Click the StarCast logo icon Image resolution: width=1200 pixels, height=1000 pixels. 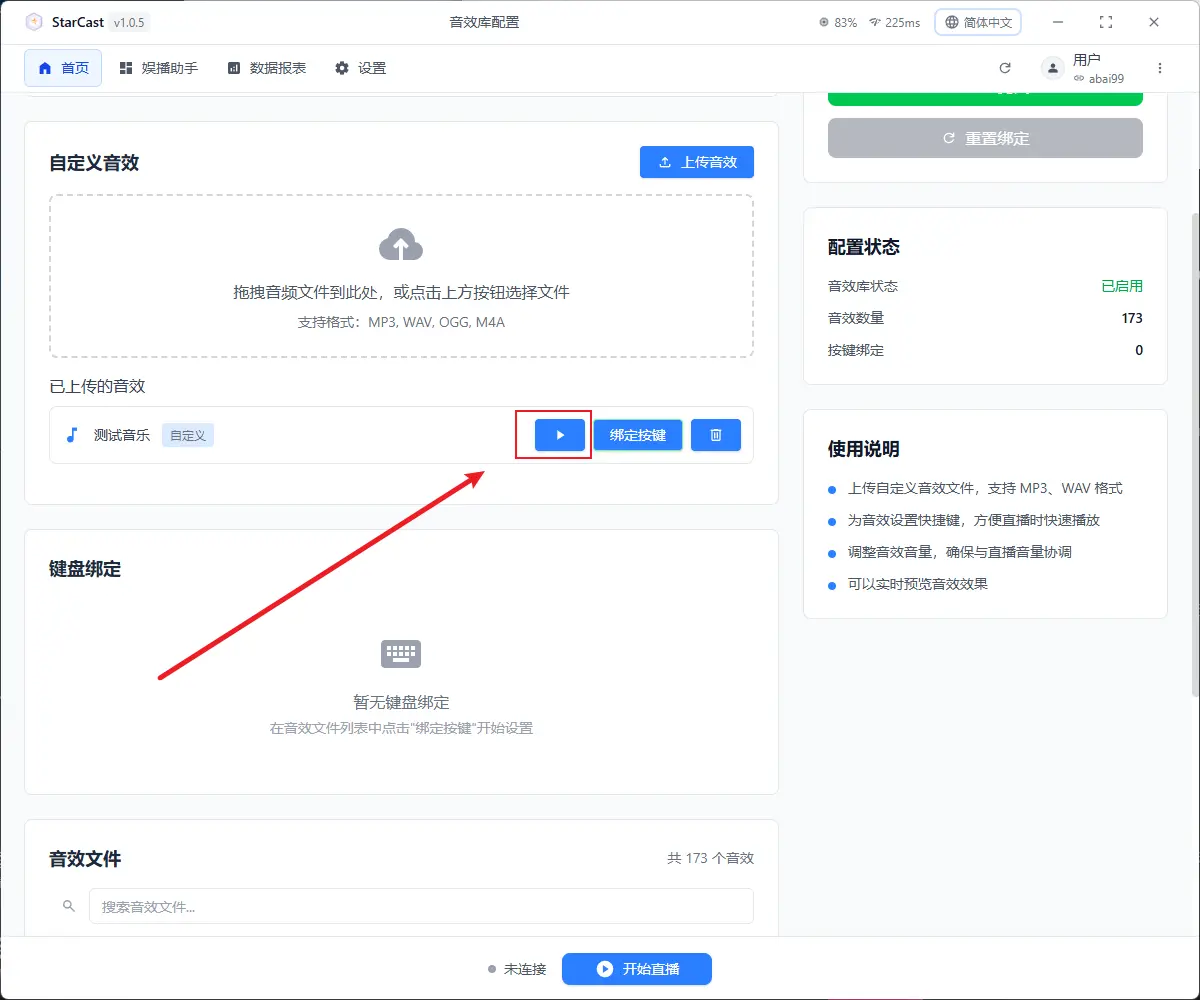pos(34,22)
